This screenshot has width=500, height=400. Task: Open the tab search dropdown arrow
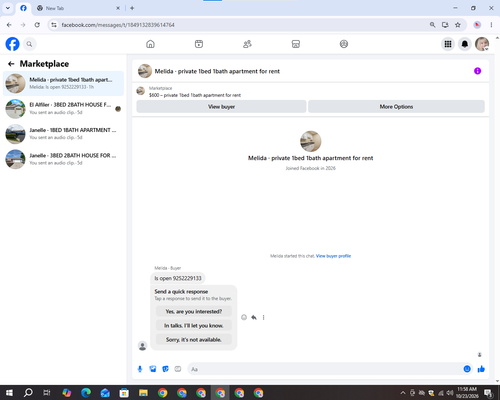[8, 8]
